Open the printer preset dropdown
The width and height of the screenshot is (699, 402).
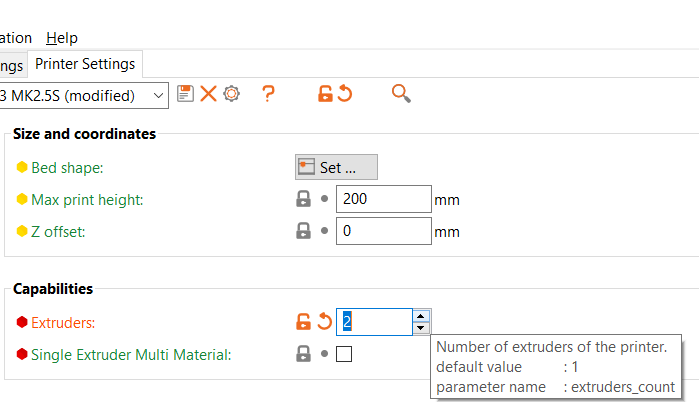[x=159, y=95]
